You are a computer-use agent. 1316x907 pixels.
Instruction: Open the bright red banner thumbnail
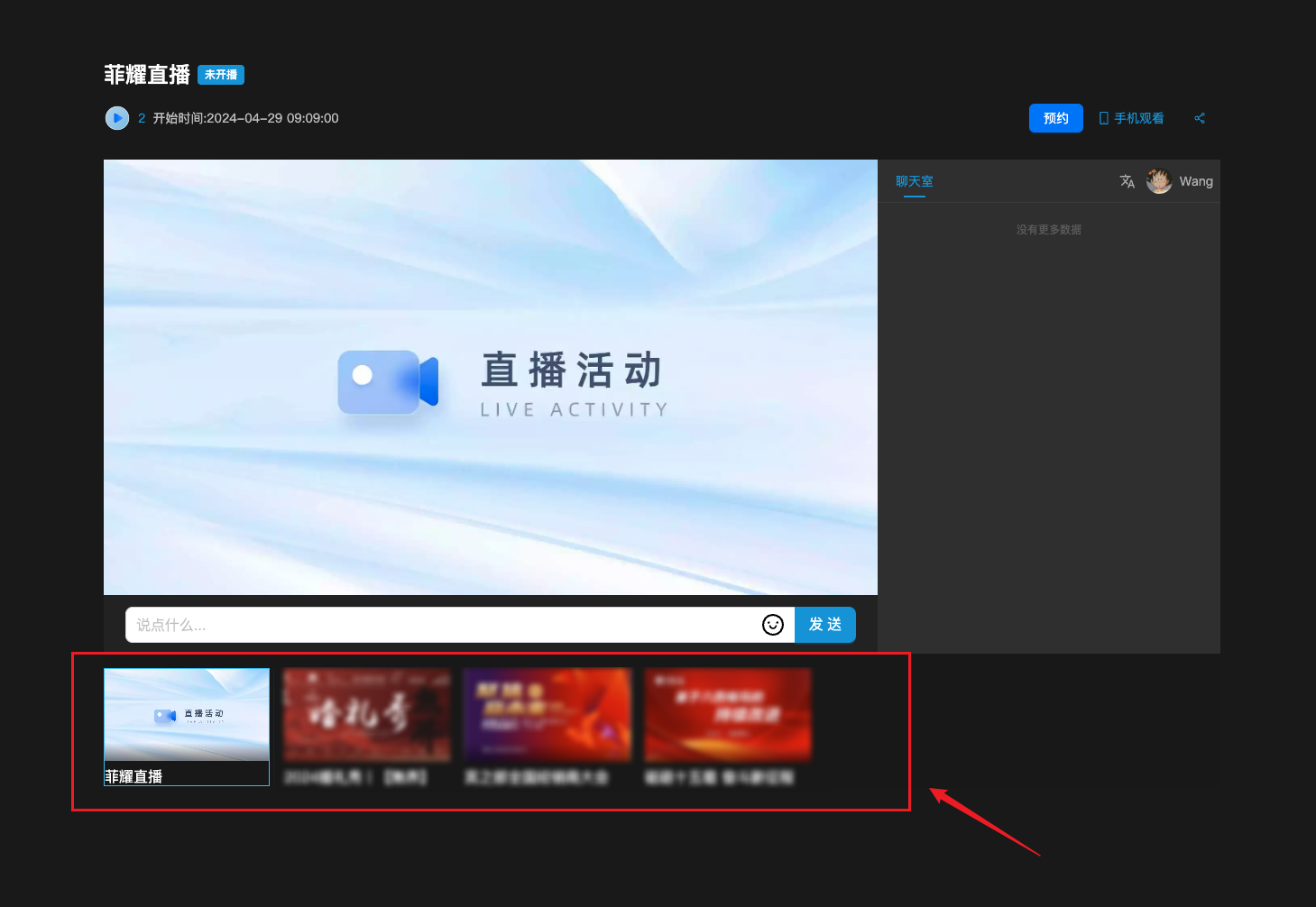(x=728, y=715)
